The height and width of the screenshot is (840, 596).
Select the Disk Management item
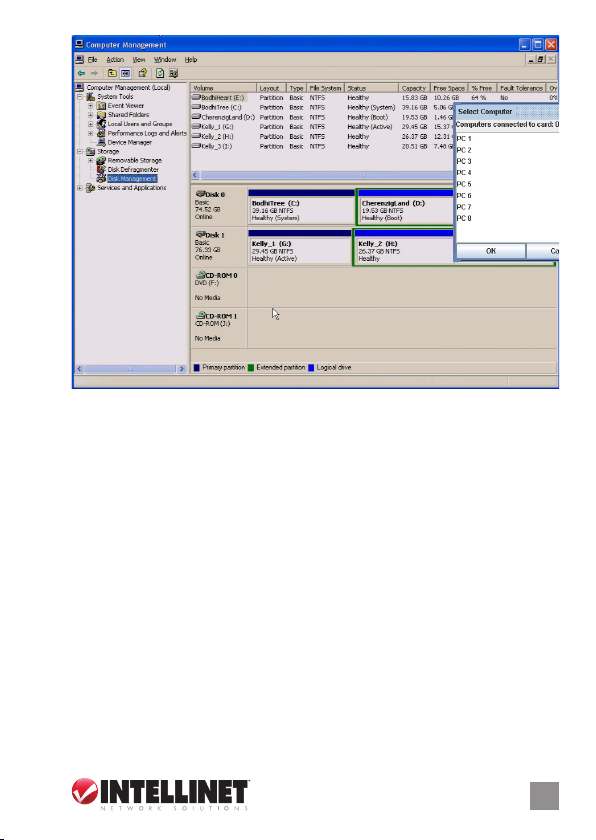point(132,178)
